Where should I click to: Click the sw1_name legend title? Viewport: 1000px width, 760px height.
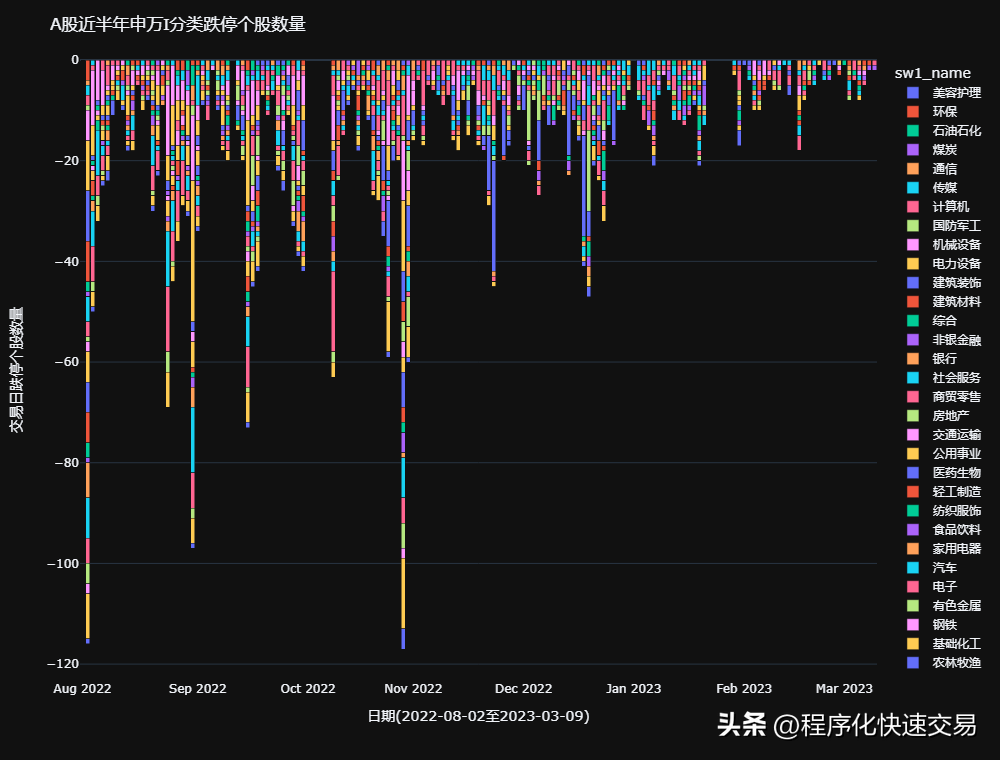932,73
